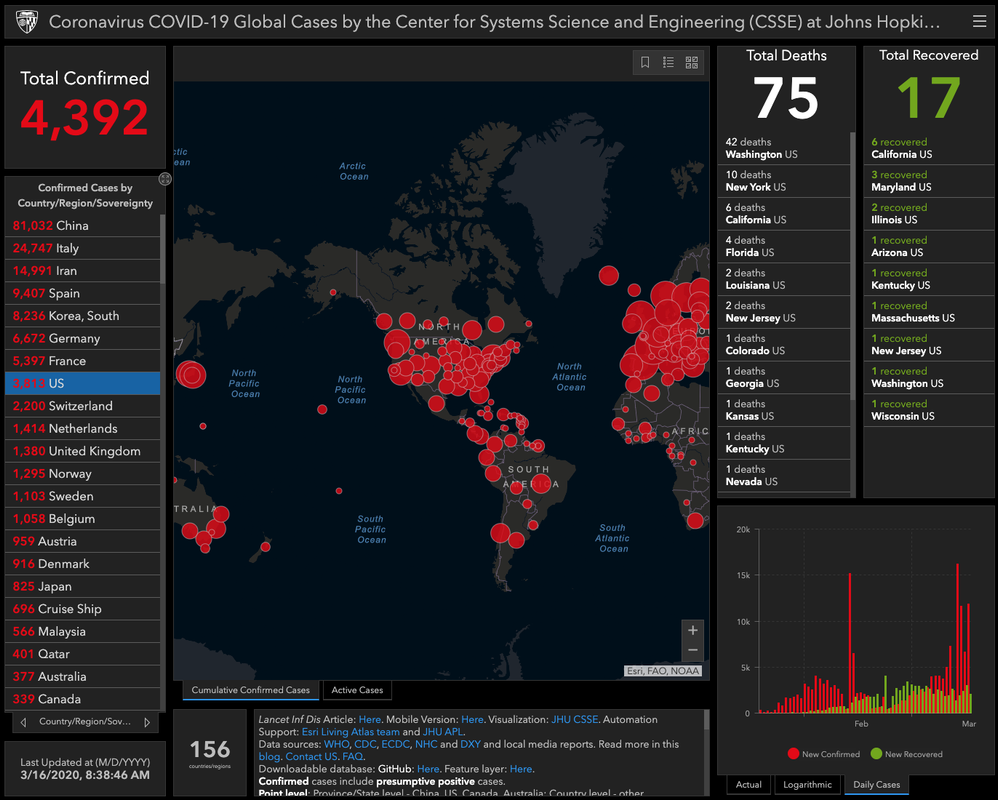The image size is (998, 800).
Task: Toggle New Confirmed legend marker
Action: point(793,754)
